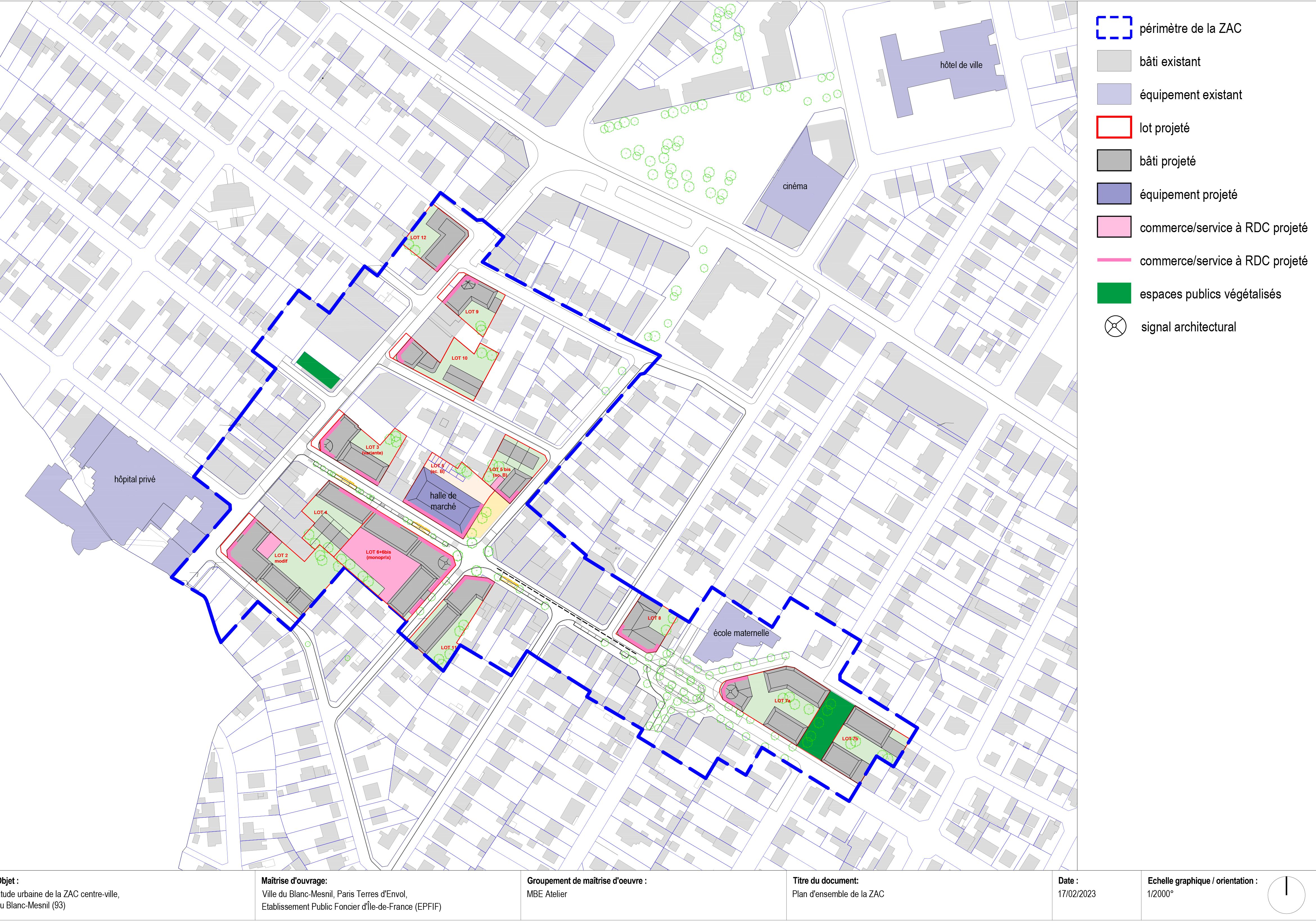The image size is (1316, 921).
Task: Click the périmètre de la ZAC dashed symbol
Action: pos(1114,28)
